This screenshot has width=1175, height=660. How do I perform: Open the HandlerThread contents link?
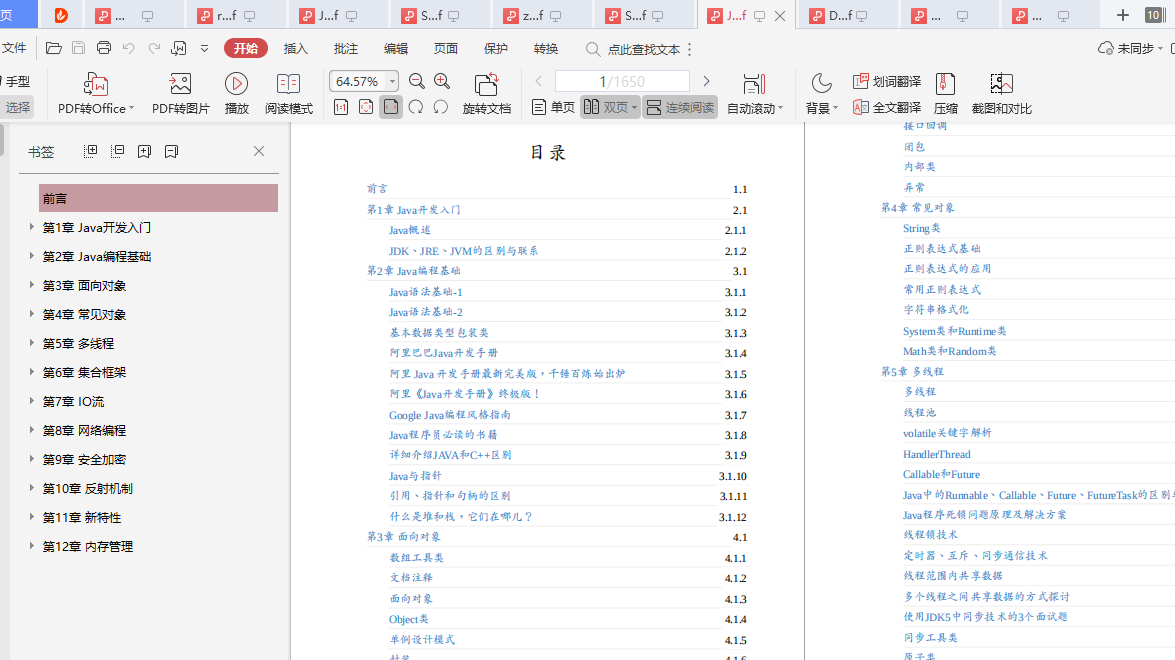(x=936, y=454)
